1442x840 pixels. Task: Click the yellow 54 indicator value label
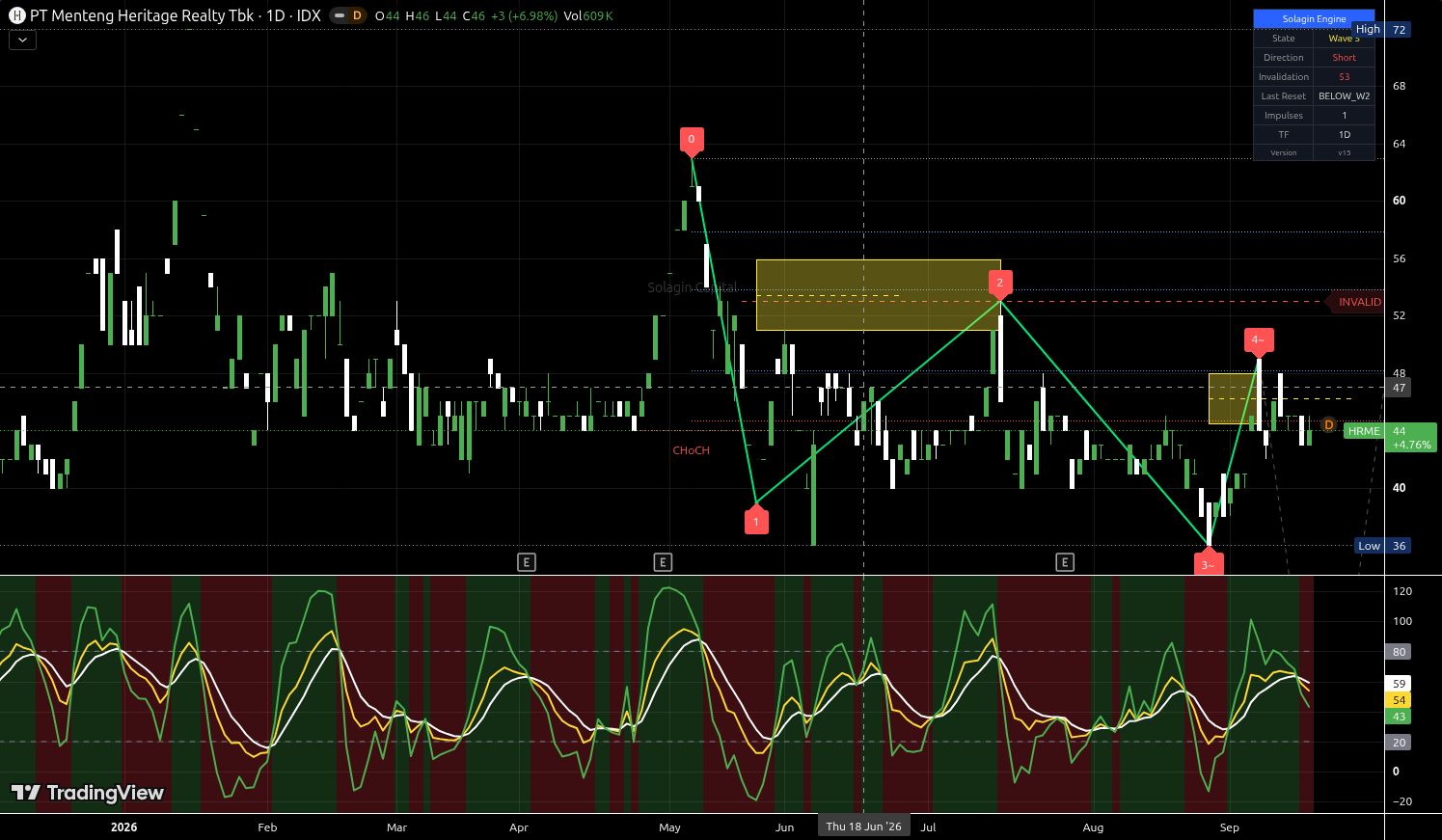point(1399,700)
